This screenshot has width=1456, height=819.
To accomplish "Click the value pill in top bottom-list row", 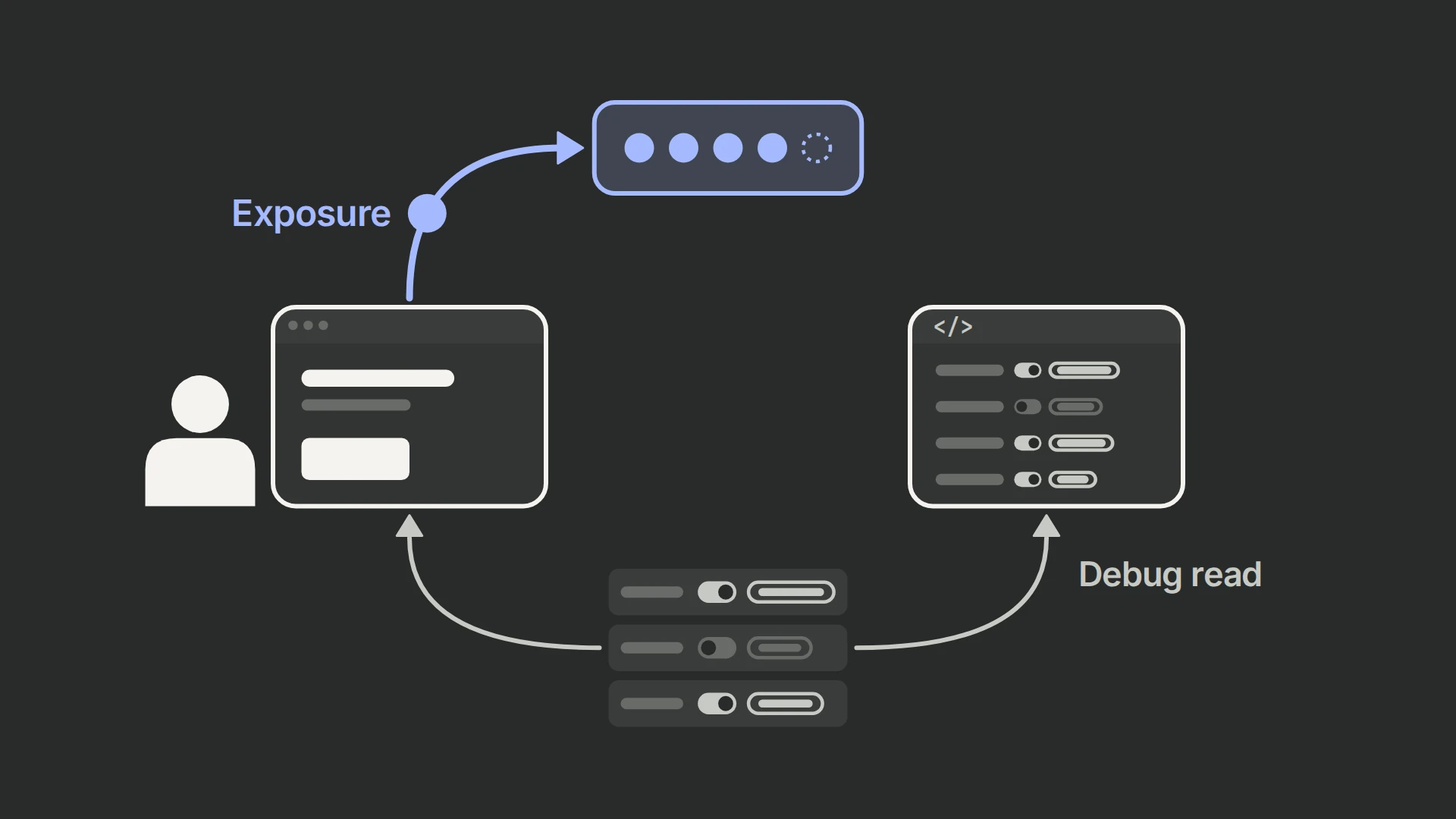I will coord(791,592).
